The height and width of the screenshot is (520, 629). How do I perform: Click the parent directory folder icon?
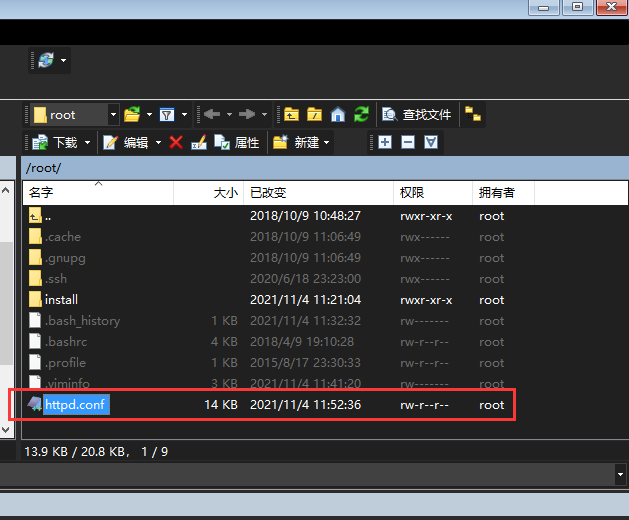point(291,115)
